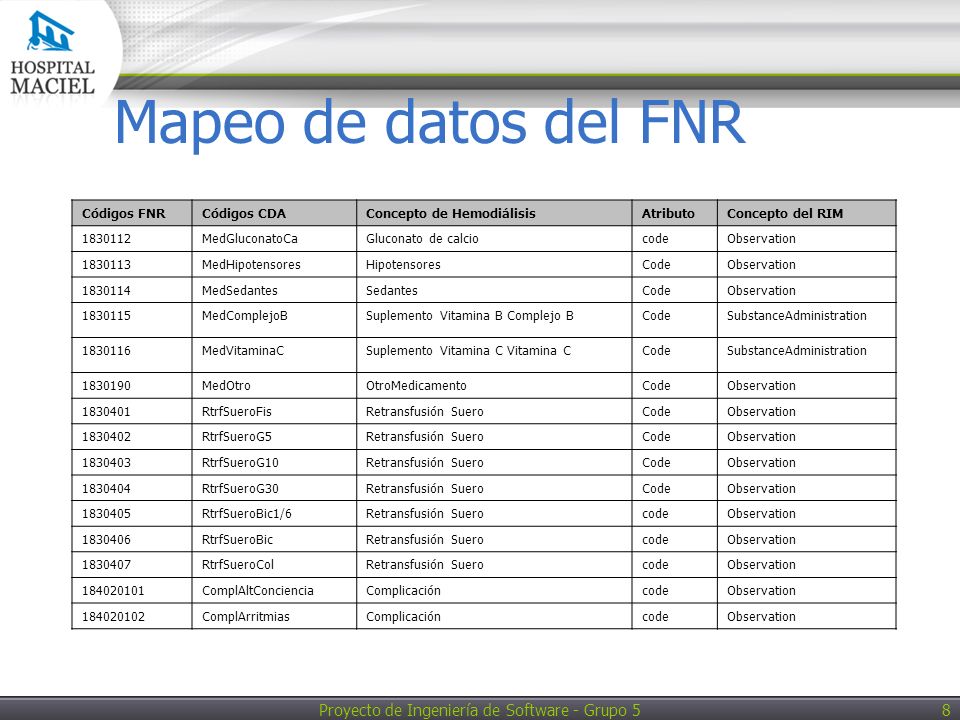Image resolution: width=960 pixels, height=720 pixels.
Task: Select the "Sedantes" concept cell
Action: (x=494, y=290)
